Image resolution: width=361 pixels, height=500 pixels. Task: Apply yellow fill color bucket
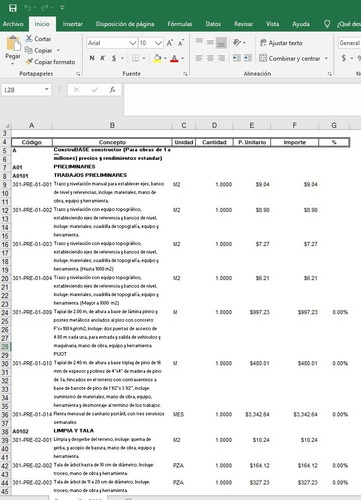(157, 58)
